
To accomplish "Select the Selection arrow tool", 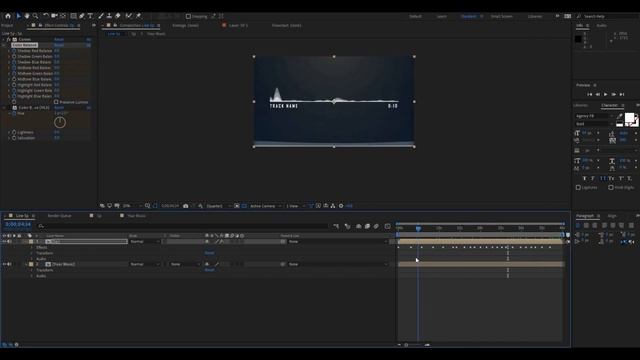I will click(x=18, y=16).
